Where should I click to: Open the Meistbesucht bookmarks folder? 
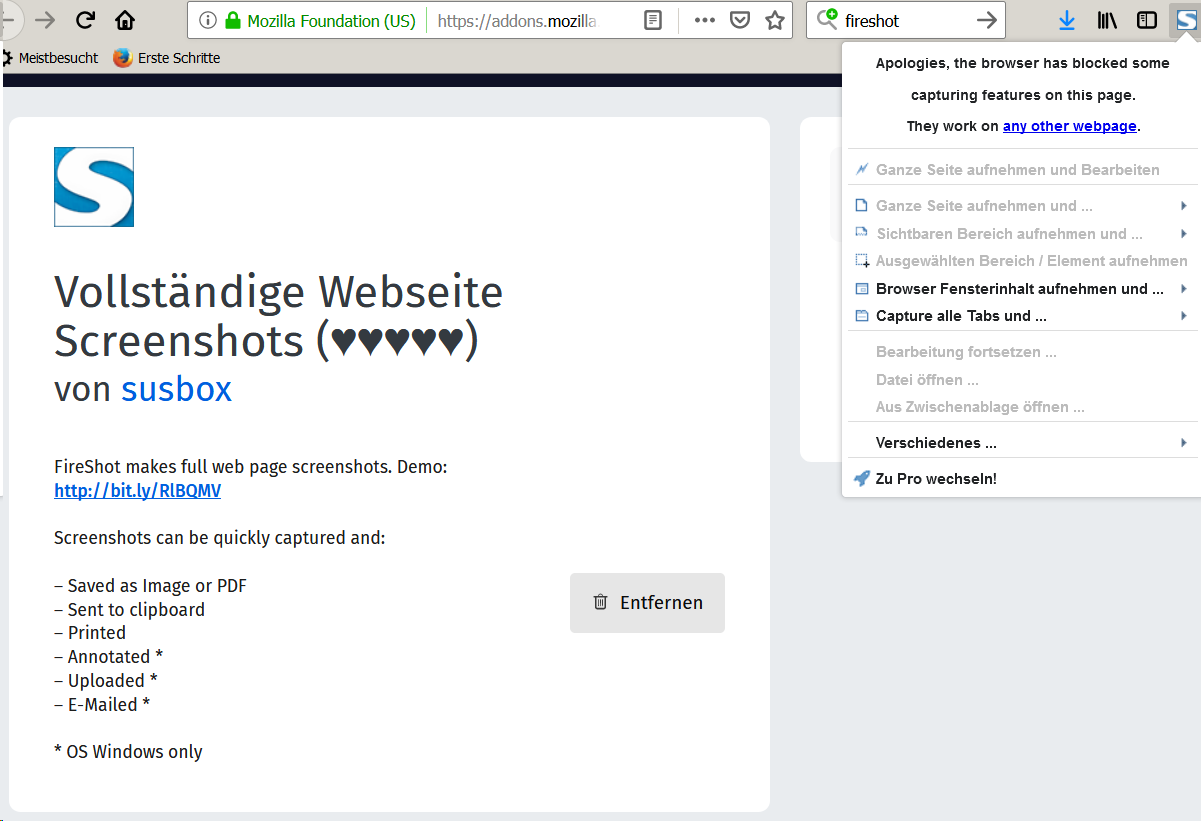(x=50, y=58)
